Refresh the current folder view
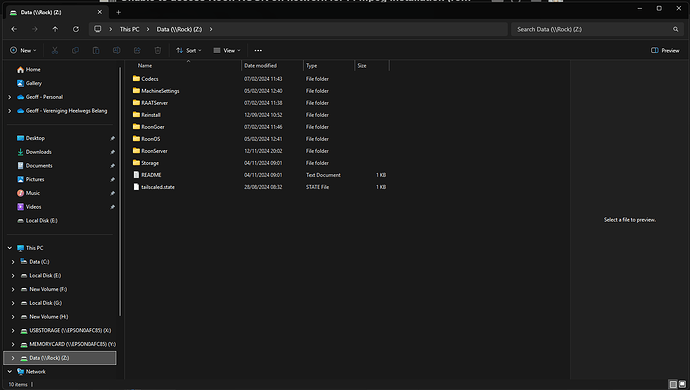The width and height of the screenshot is (690, 390). pos(76,29)
